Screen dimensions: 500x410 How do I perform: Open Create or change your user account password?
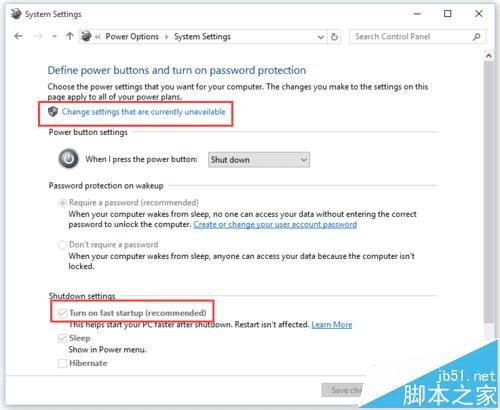point(275,224)
